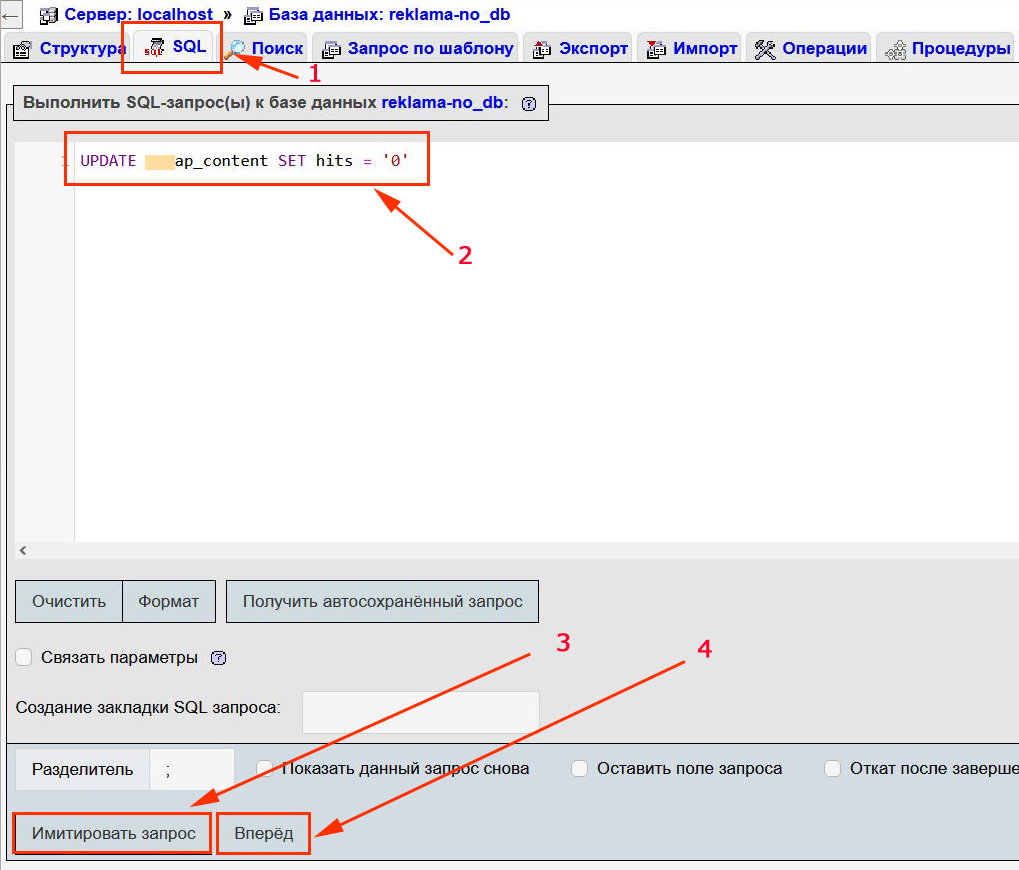Click the Search magnifier icon
The width and height of the screenshot is (1019, 870).
(x=236, y=48)
